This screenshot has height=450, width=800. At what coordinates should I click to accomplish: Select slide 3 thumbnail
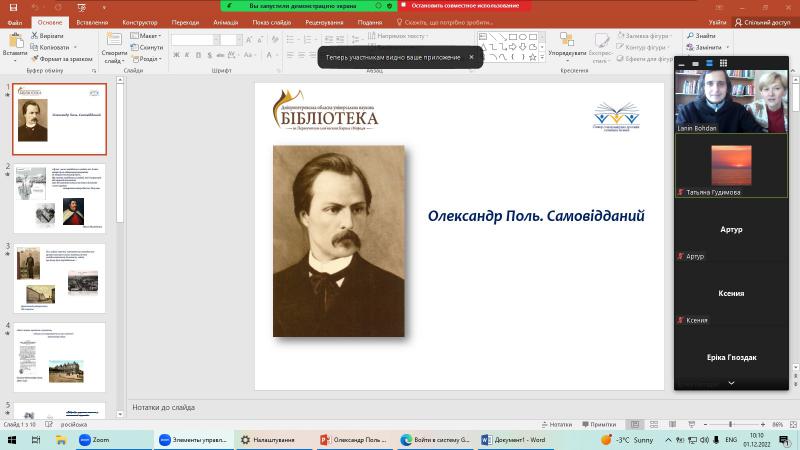[59, 278]
